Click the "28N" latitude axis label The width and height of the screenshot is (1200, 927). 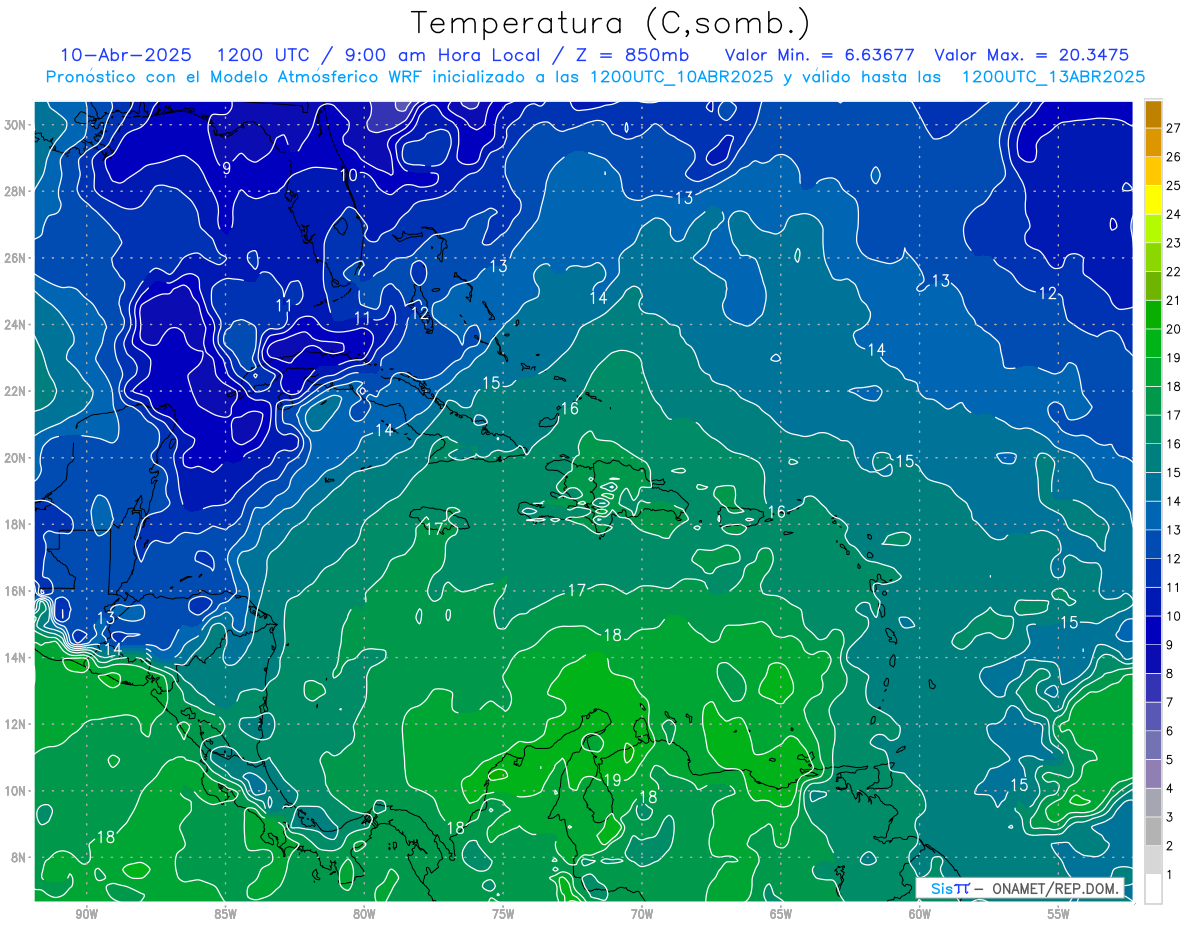coord(16,191)
